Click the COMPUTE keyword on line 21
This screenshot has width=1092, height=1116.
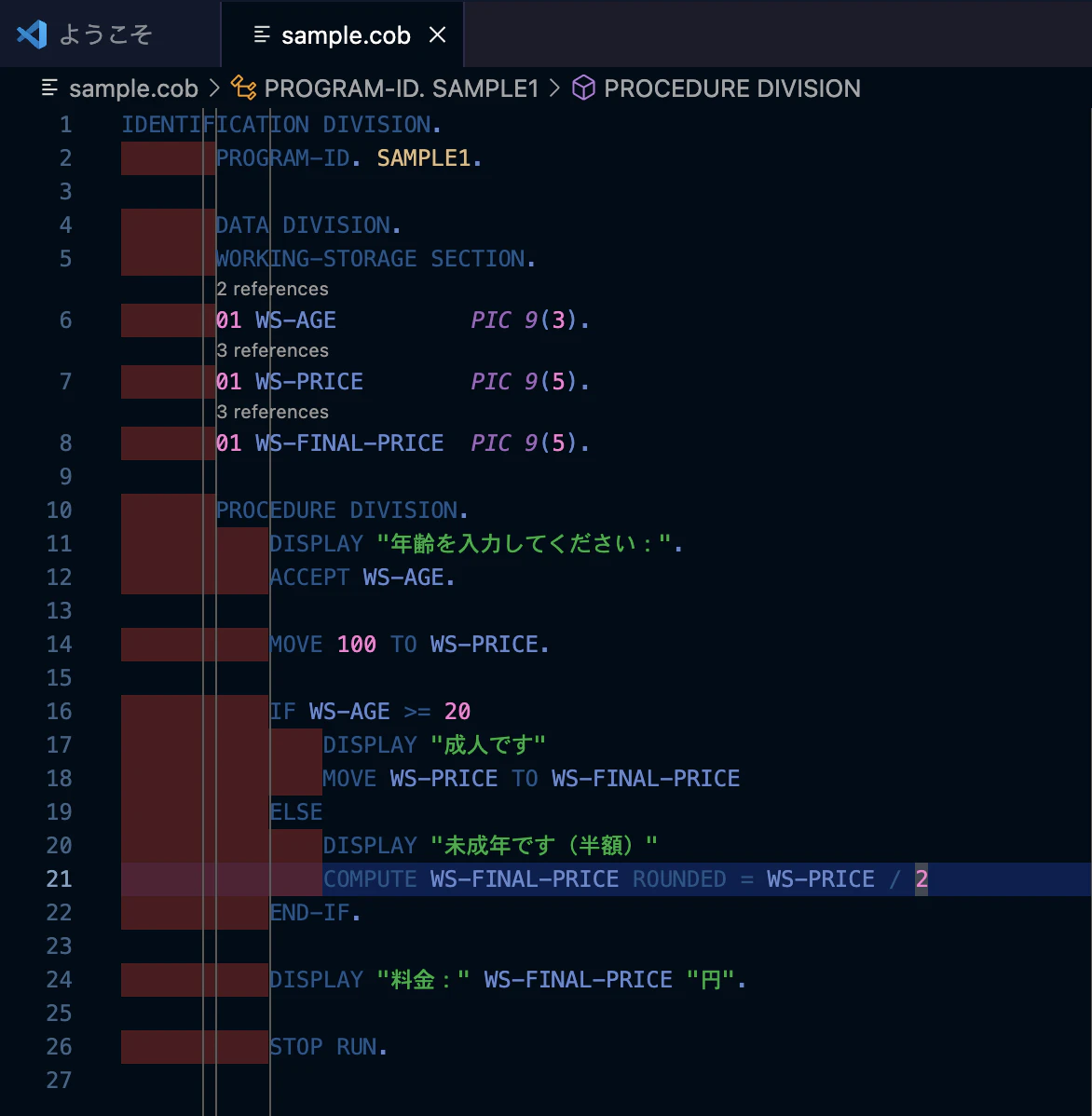370,879
